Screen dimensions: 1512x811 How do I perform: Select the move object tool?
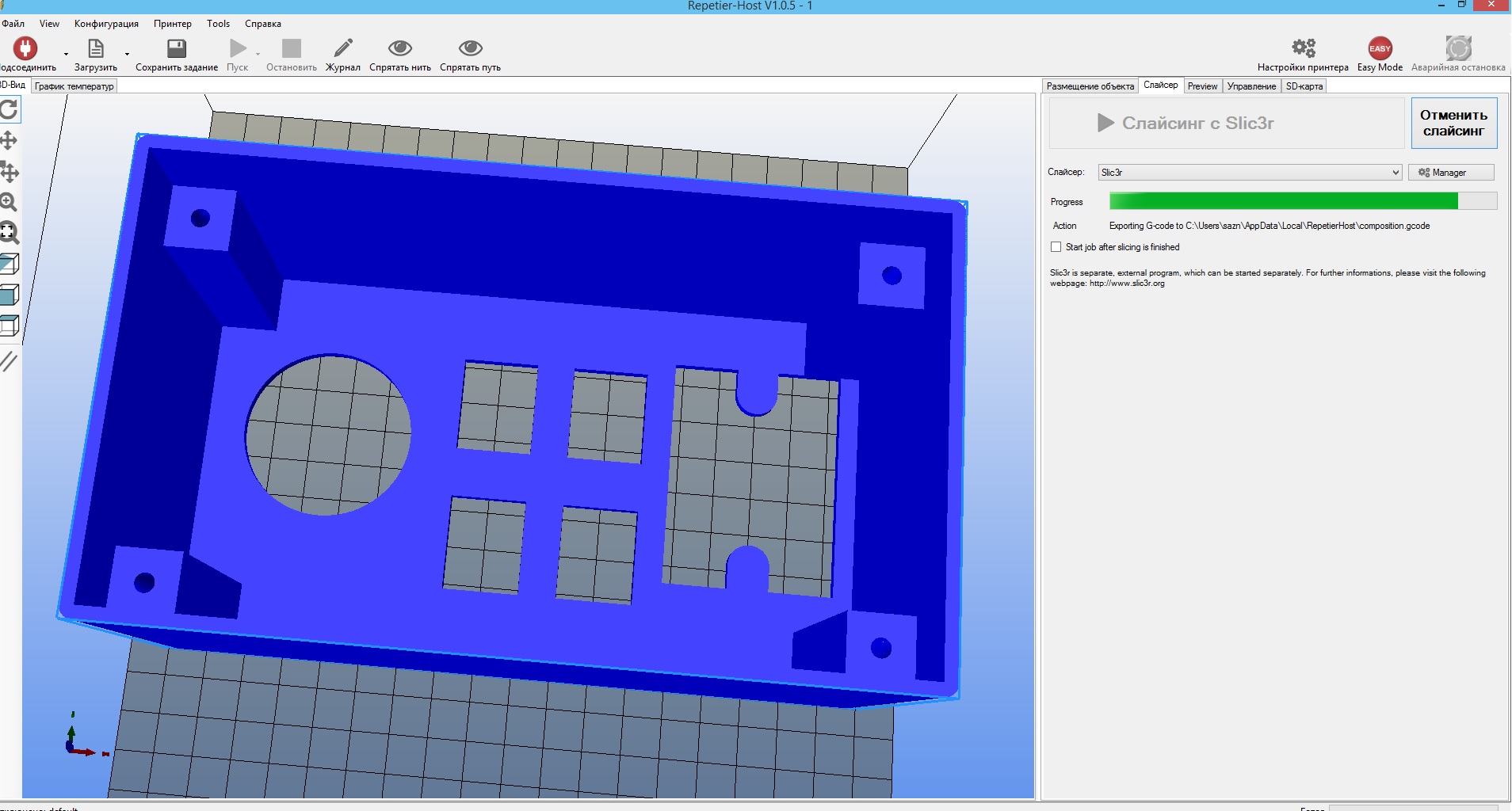[9, 172]
